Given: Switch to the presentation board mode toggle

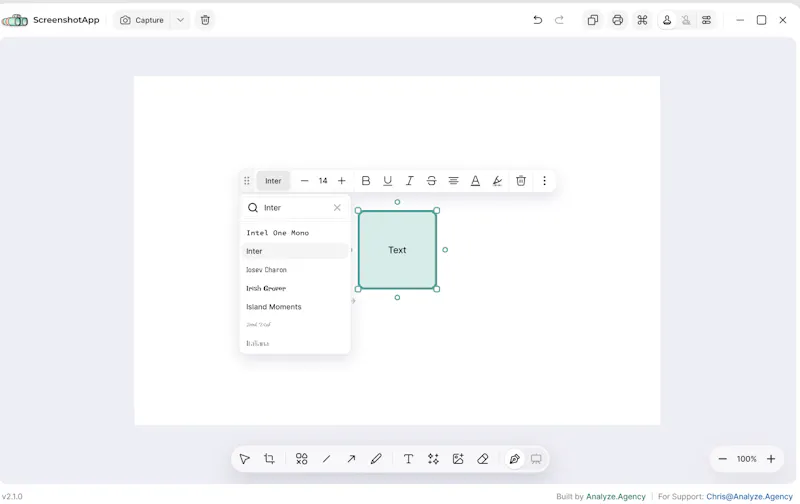Looking at the screenshot, I should tap(536, 459).
